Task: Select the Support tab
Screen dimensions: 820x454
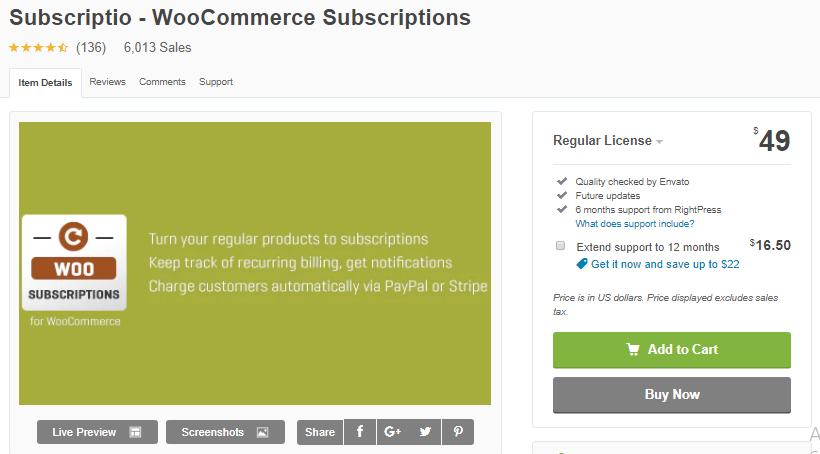Action: (216, 82)
